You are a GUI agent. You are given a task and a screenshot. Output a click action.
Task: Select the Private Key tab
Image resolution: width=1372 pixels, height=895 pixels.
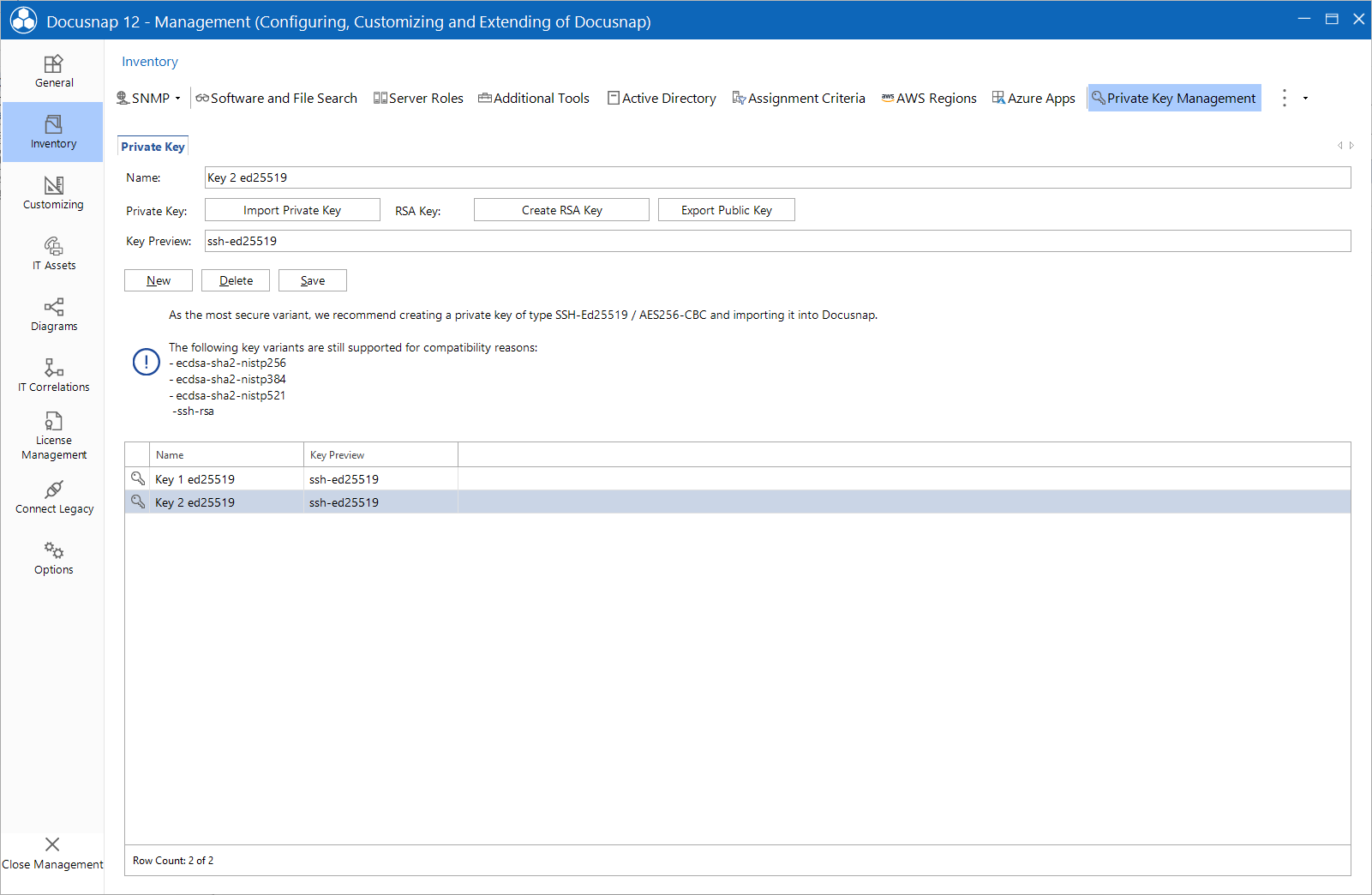click(153, 147)
